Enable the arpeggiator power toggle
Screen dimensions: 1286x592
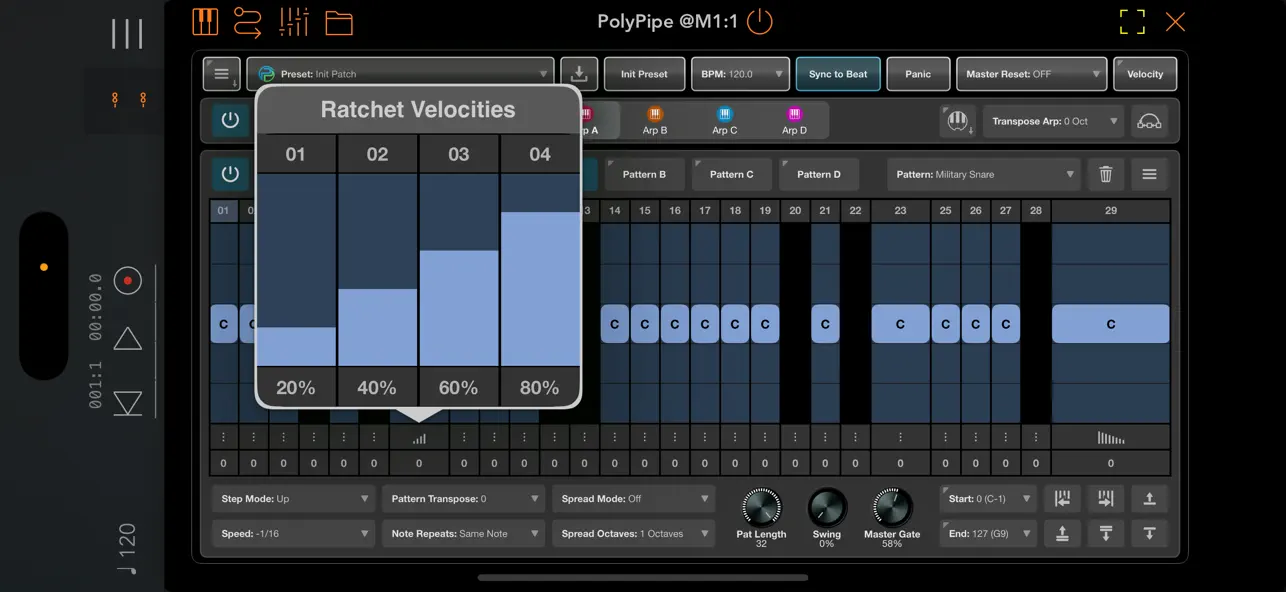coord(230,119)
